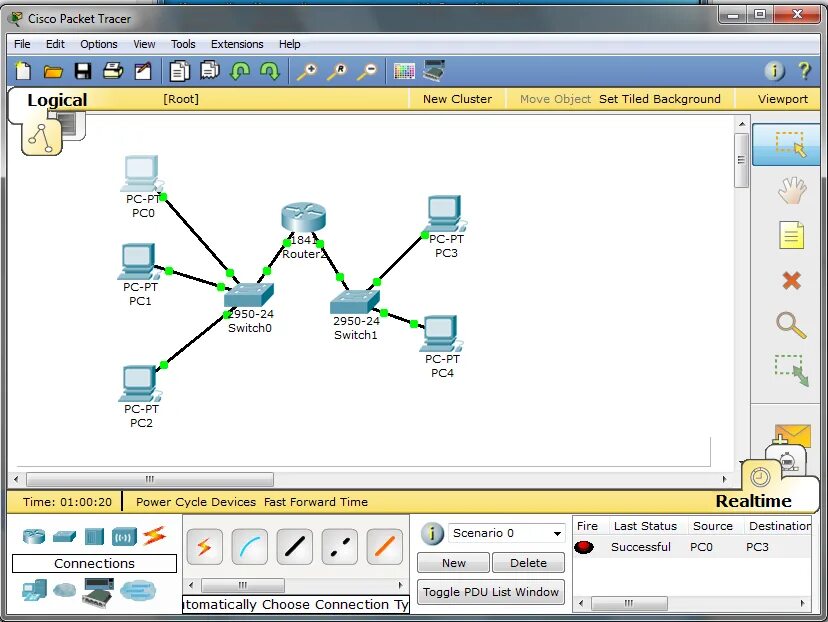This screenshot has height=622, width=828.
Task: Select Switches device category icon
Action: [64, 536]
